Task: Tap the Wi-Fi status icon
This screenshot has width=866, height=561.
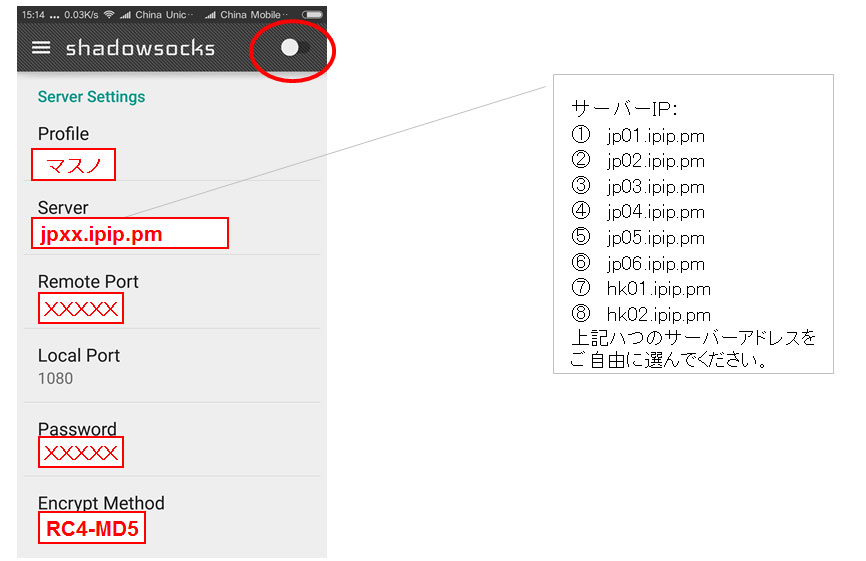Action: pyautogui.click(x=109, y=14)
